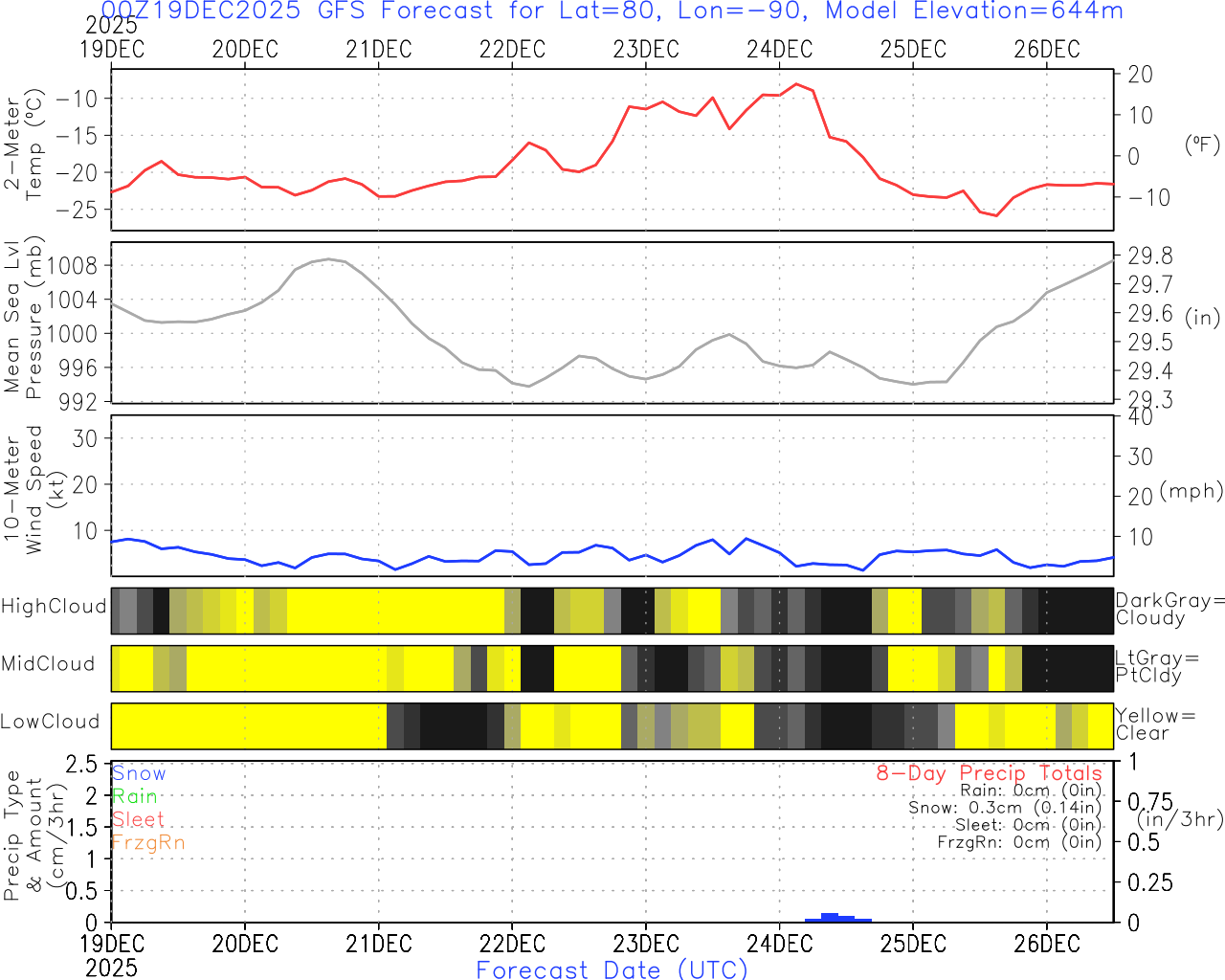Click the MidCloud row label

[48, 664]
